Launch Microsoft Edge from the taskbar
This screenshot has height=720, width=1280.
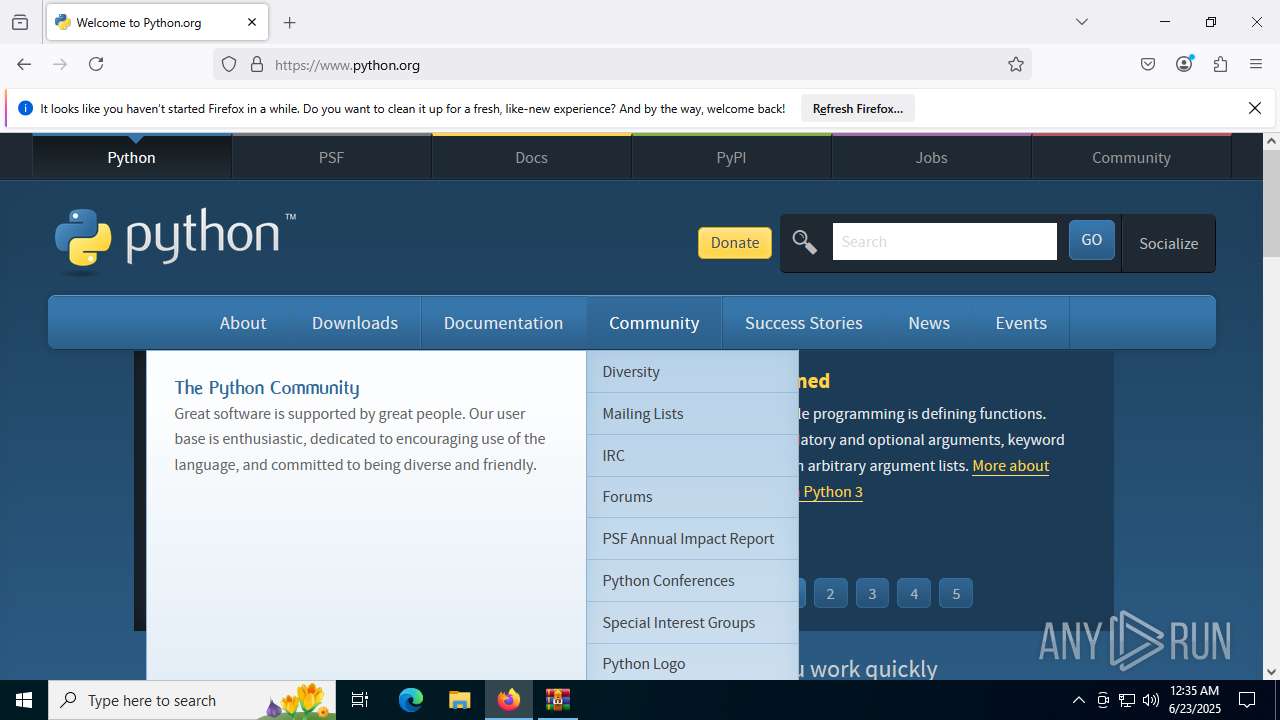click(411, 700)
